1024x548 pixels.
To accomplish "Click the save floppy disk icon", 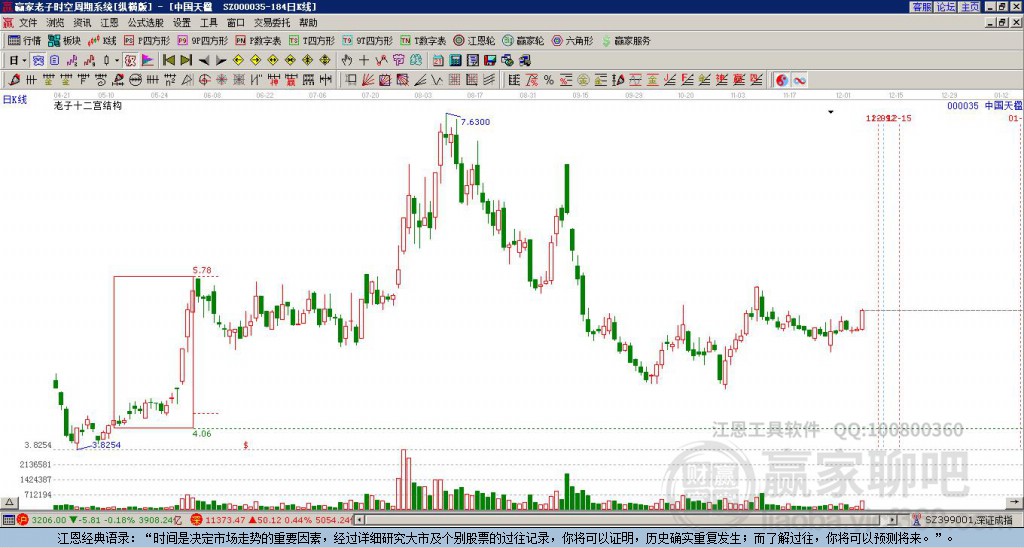I will click(490, 61).
